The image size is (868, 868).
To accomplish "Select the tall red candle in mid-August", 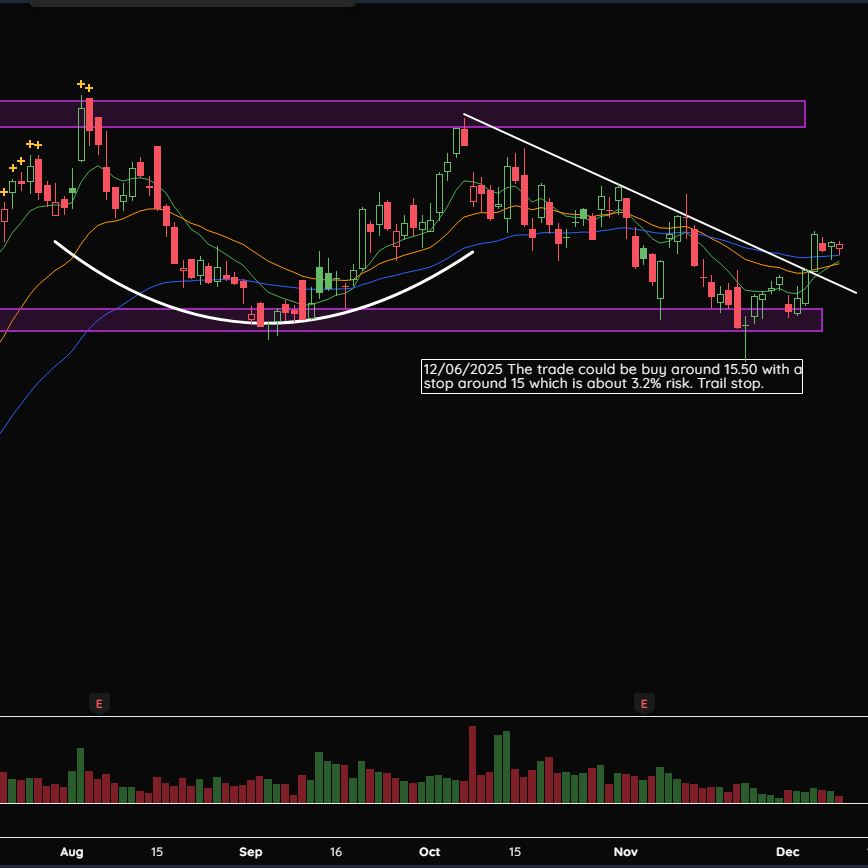I will (x=157, y=178).
